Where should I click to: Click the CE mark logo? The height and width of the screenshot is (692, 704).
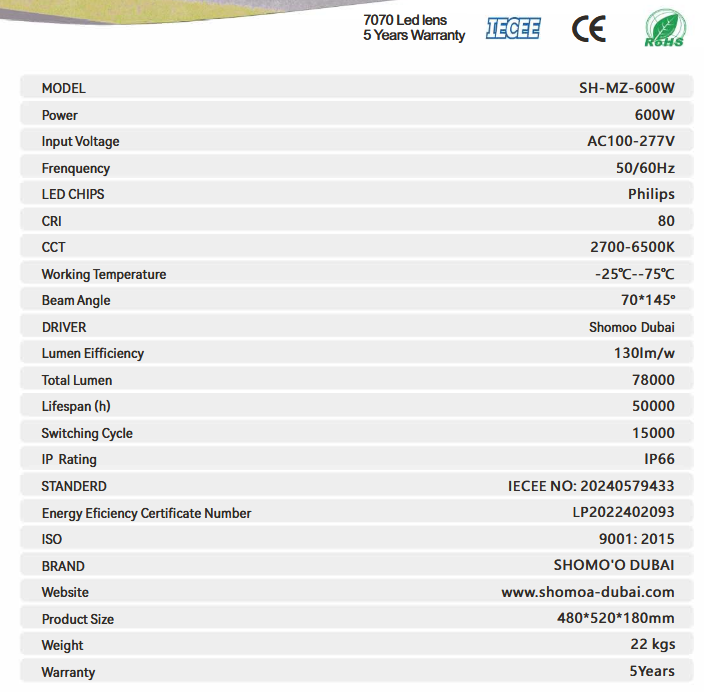588,29
